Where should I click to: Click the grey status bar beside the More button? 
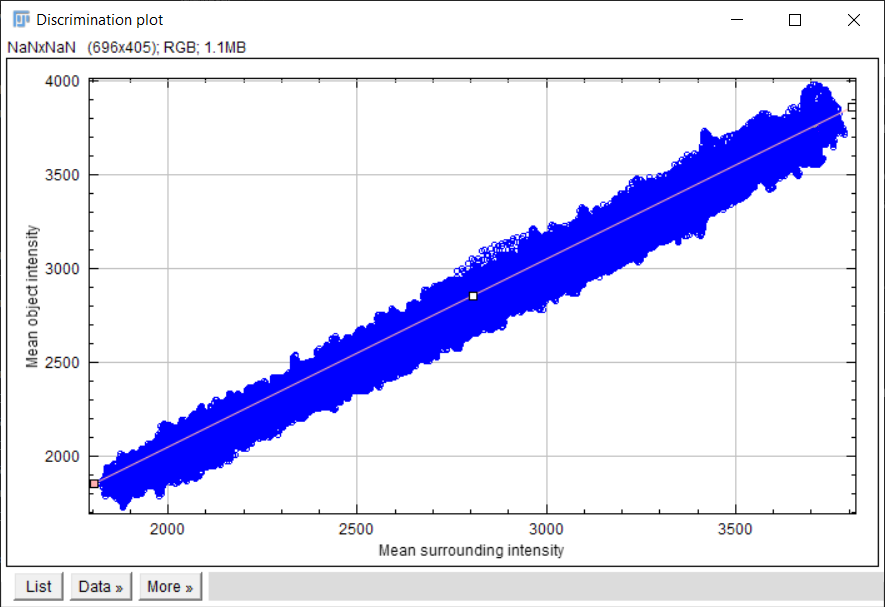(x=544, y=586)
